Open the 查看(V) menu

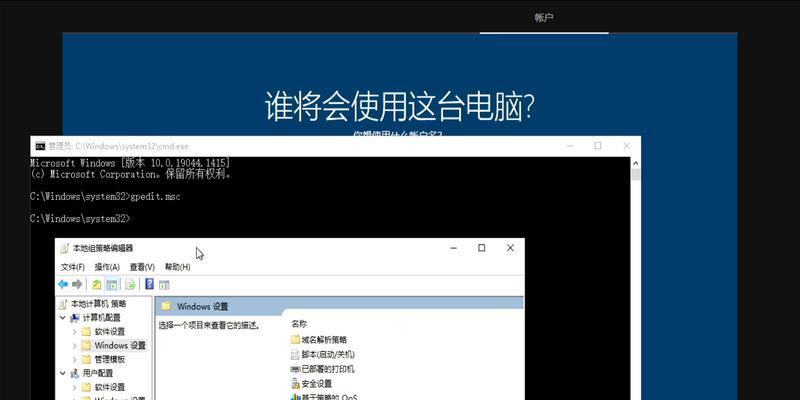tap(142, 267)
